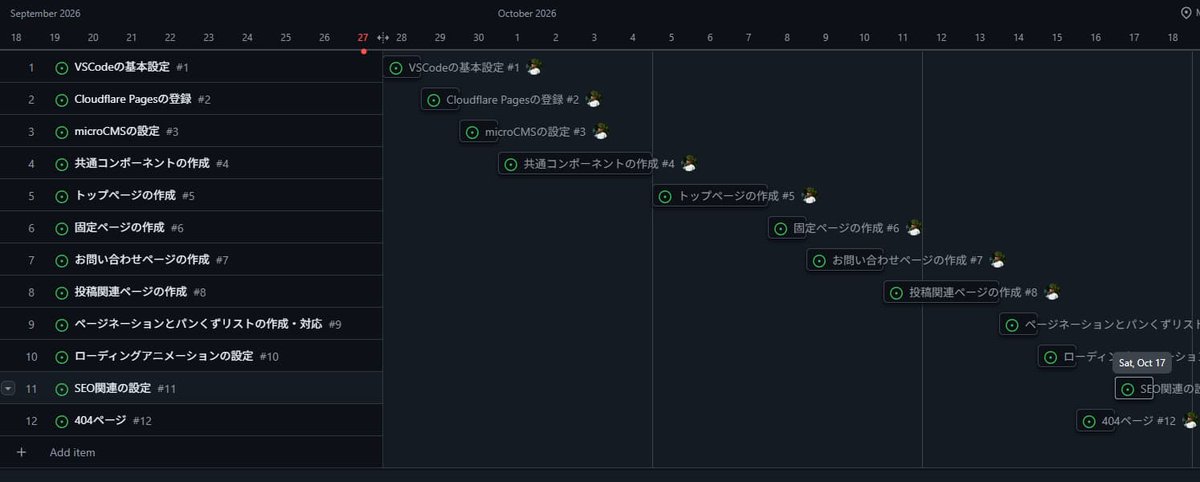The width and height of the screenshot is (1200, 482).
Task: Click the plus icon beside Add item
Action: (x=21, y=452)
